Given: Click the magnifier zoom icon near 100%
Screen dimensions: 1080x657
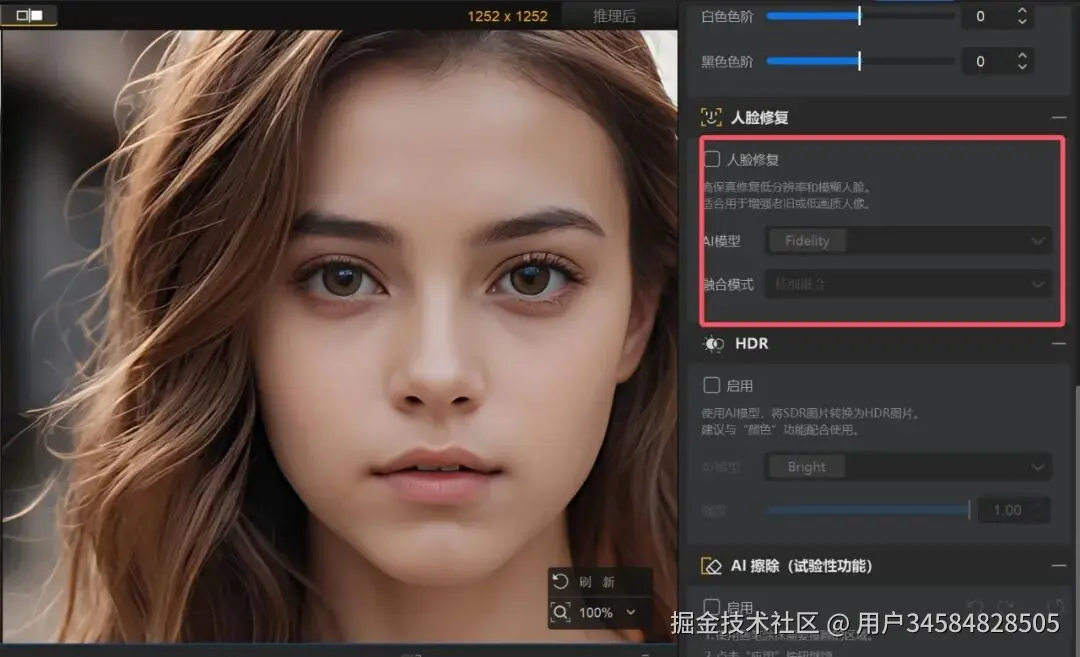Looking at the screenshot, I should pyautogui.click(x=562, y=612).
